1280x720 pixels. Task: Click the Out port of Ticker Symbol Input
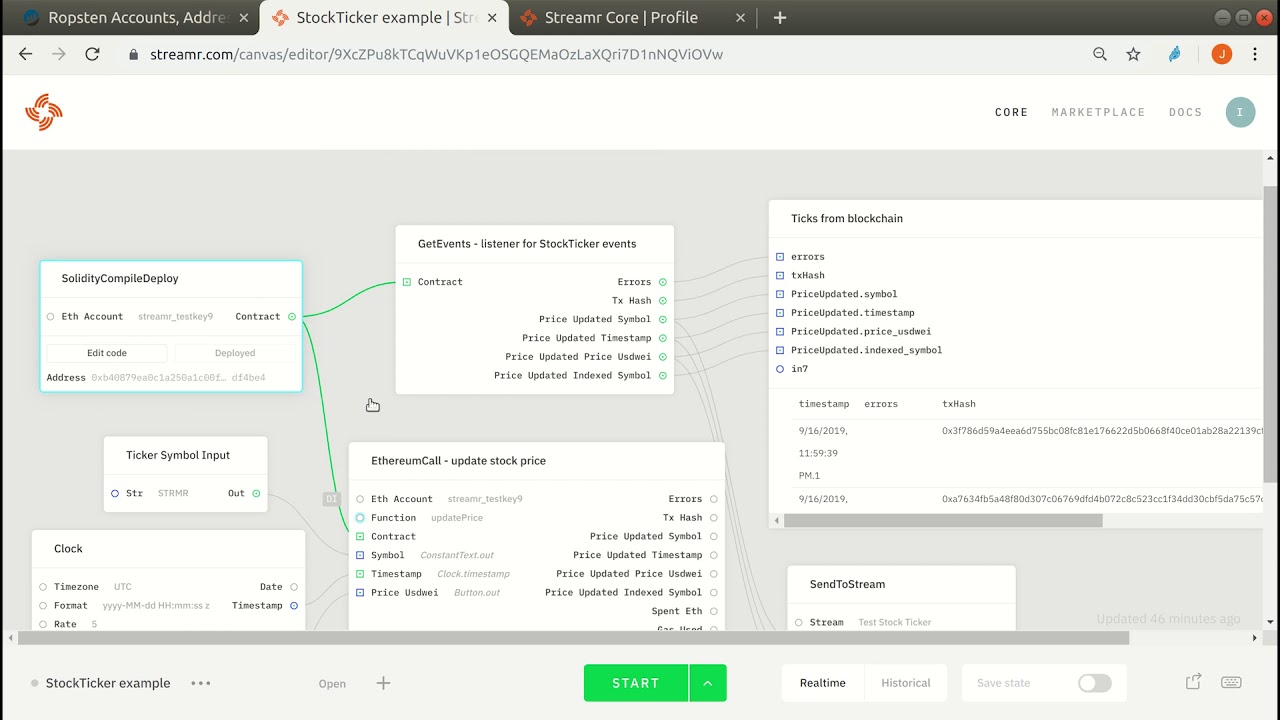(x=257, y=493)
